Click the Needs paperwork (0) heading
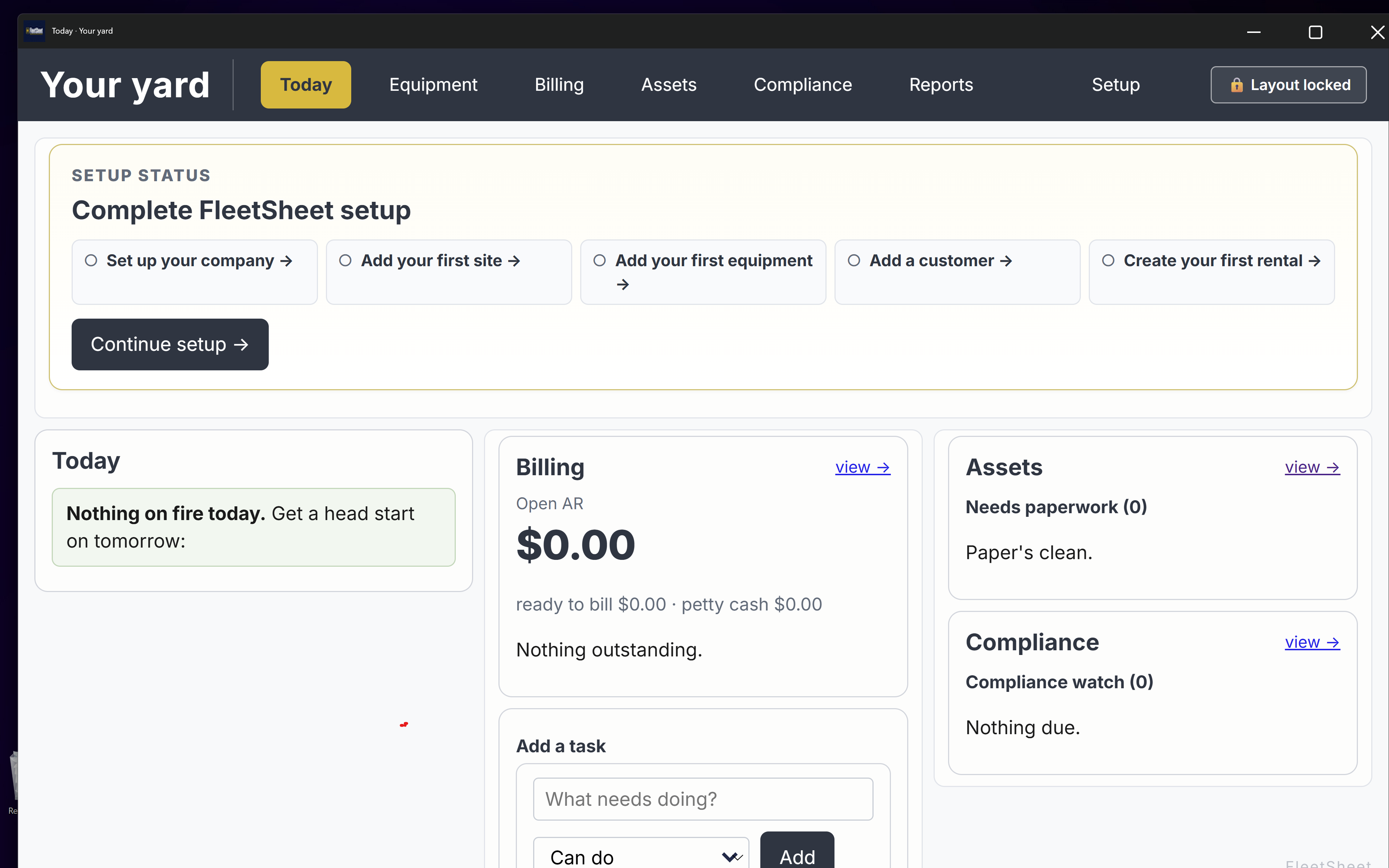The image size is (1389, 868). coord(1056,507)
